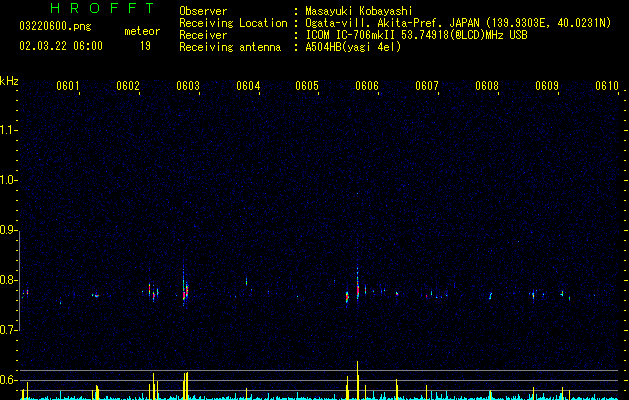Click the kHz axis unit label
The width and height of the screenshot is (629, 400).
[x=9, y=81]
